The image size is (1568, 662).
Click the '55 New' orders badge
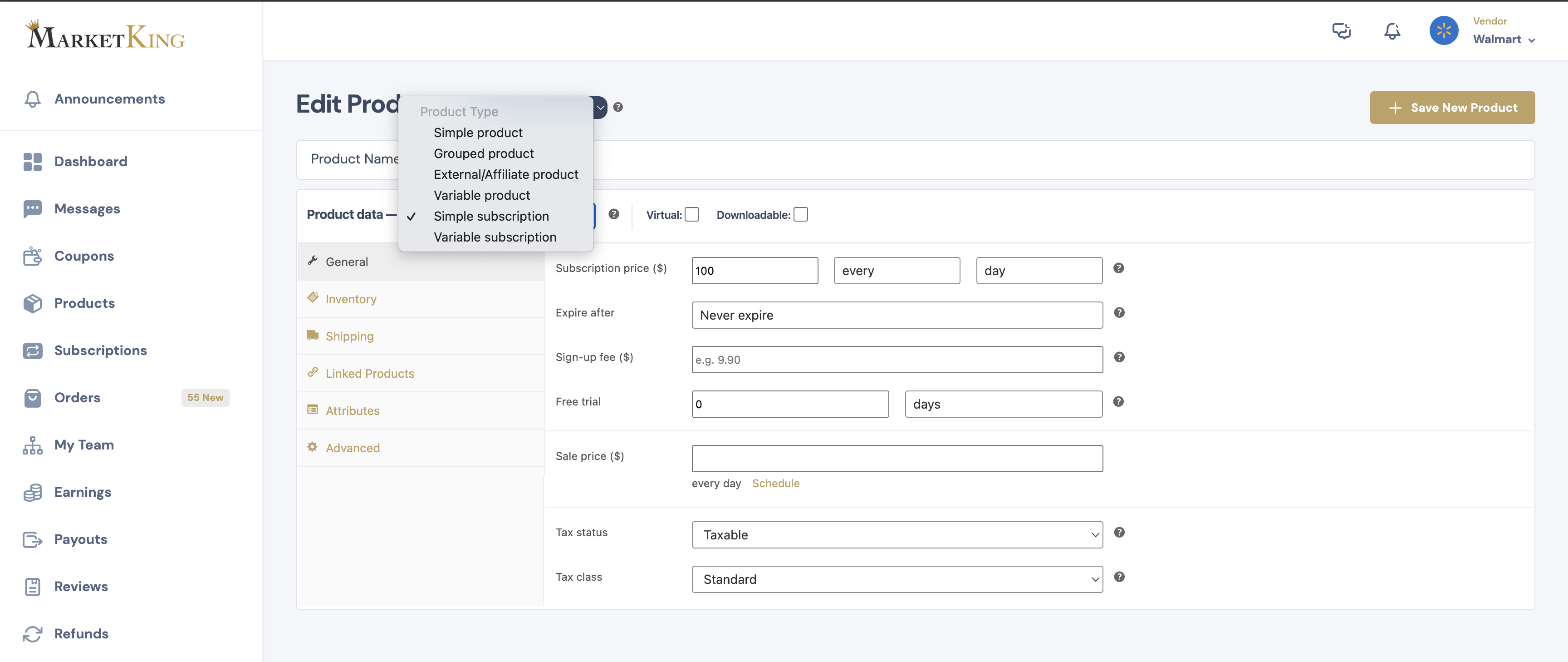[205, 398]
